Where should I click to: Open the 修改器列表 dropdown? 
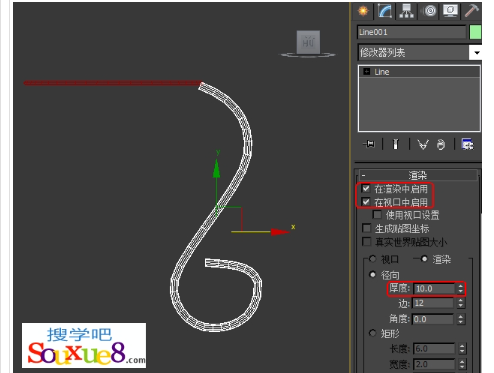click(x=476, y=53)
